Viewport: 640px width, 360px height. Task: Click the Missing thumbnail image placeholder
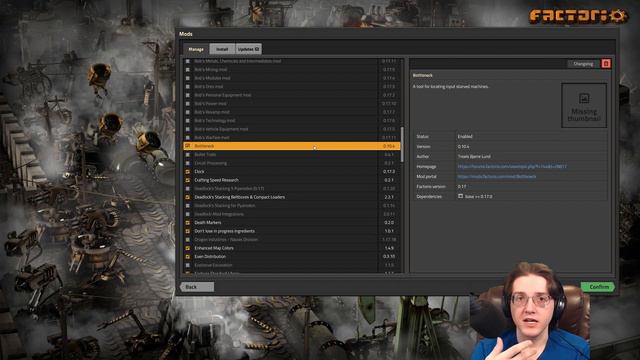(584, 105)
